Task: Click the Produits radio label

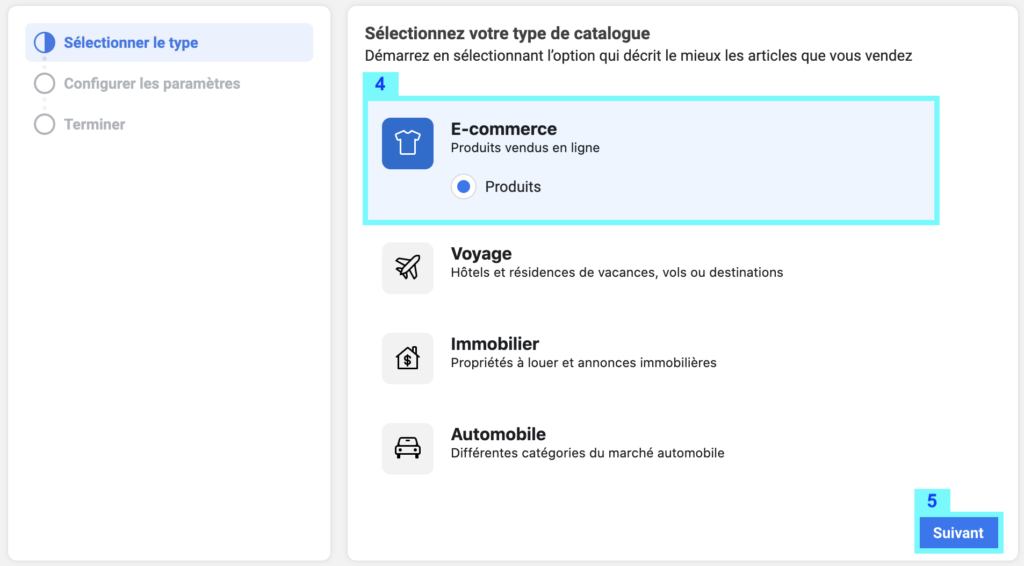Action: click(513, 187)
